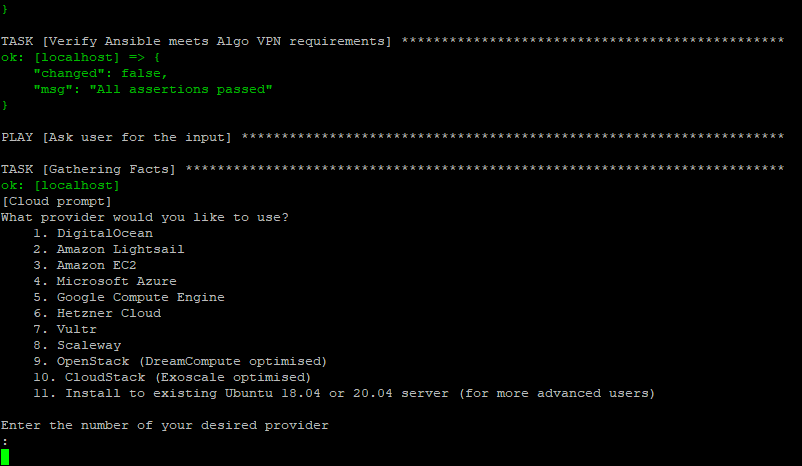Click the 'Enter the number of your desired provider' prompt

click(x=165, y=425)
